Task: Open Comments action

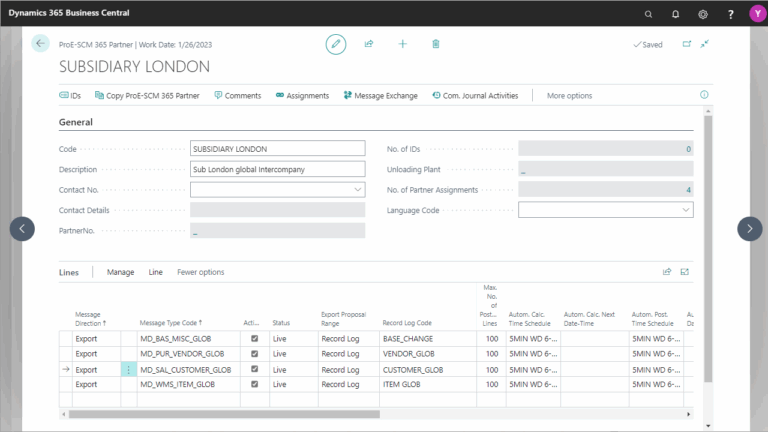Action: tap(238, 96)
